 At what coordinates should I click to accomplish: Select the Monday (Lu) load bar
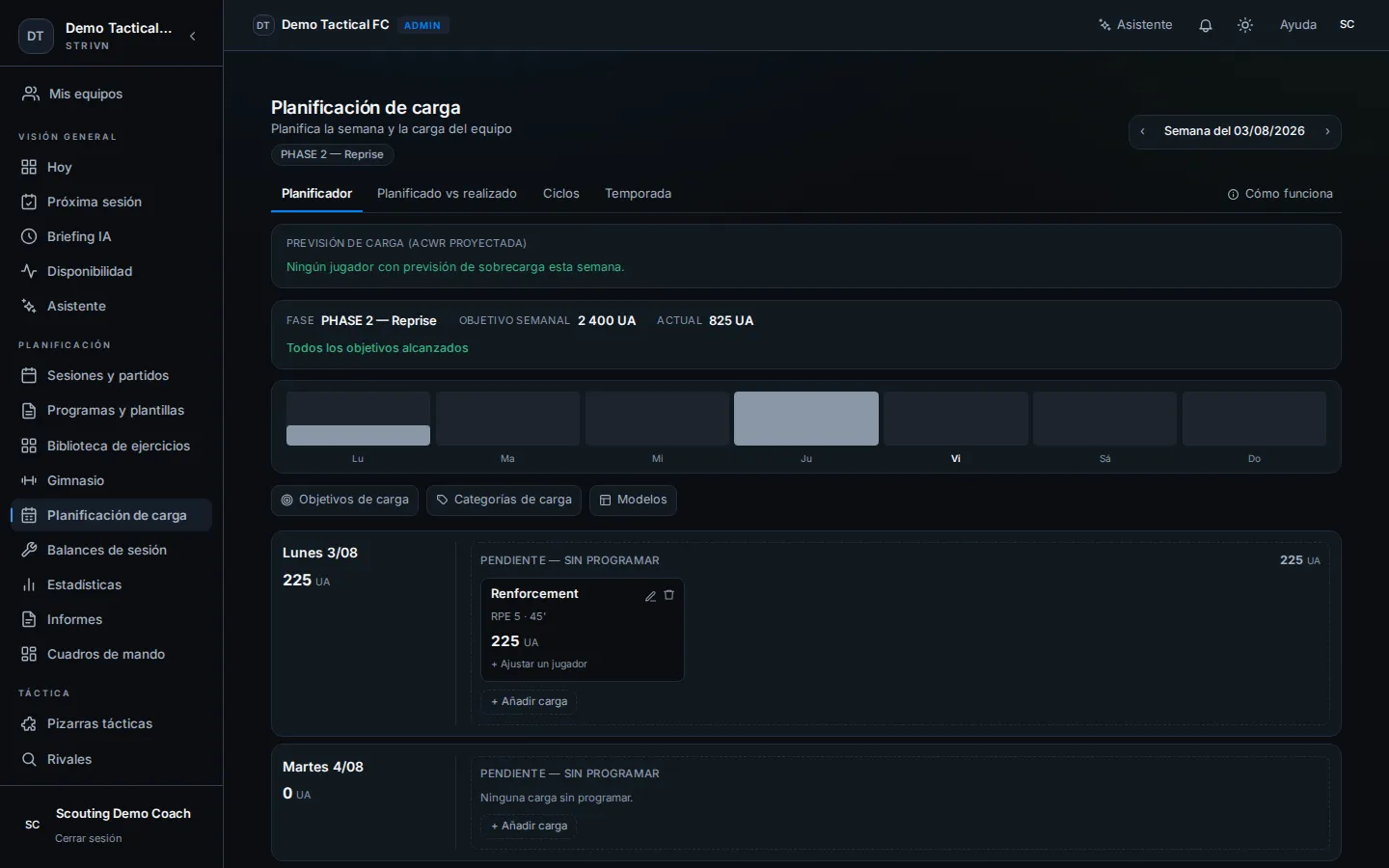click(358, 419)
